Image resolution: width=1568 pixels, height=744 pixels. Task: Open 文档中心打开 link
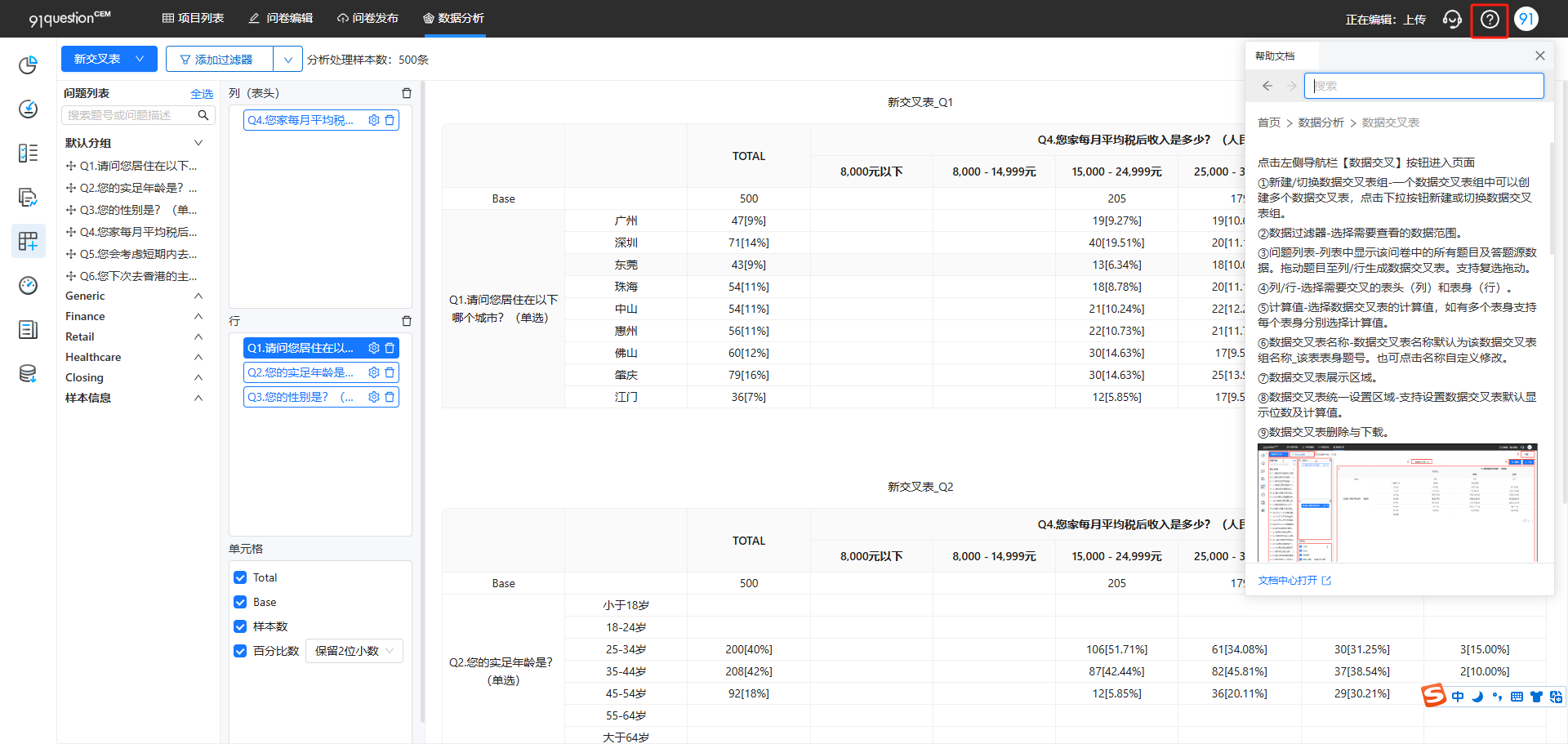tap(1294, 581)
